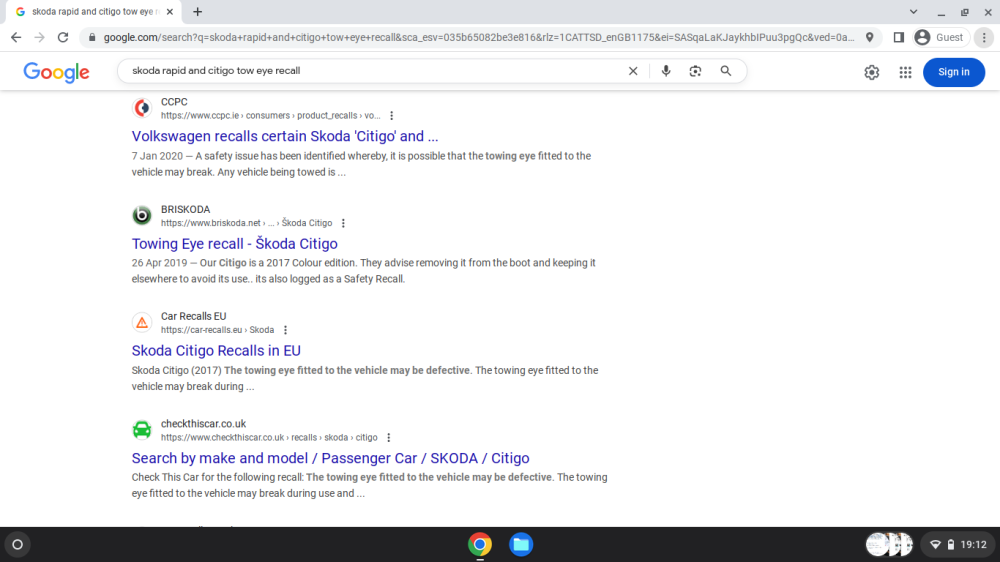Image resolution: width=1000 pixels, height=562 pixels.
Task: Open Chrome from the shelf
Action: click(x=480, y=544)
